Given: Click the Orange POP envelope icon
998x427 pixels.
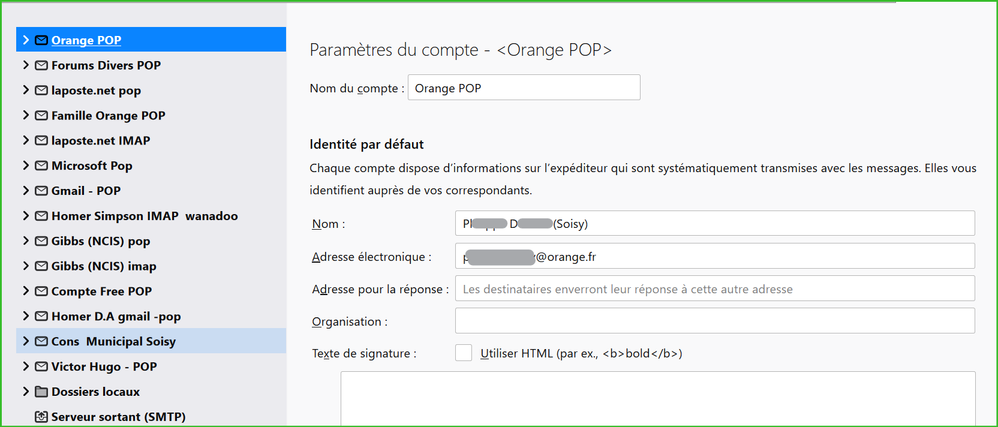Looking at the screenshot, I should point(41,40).
